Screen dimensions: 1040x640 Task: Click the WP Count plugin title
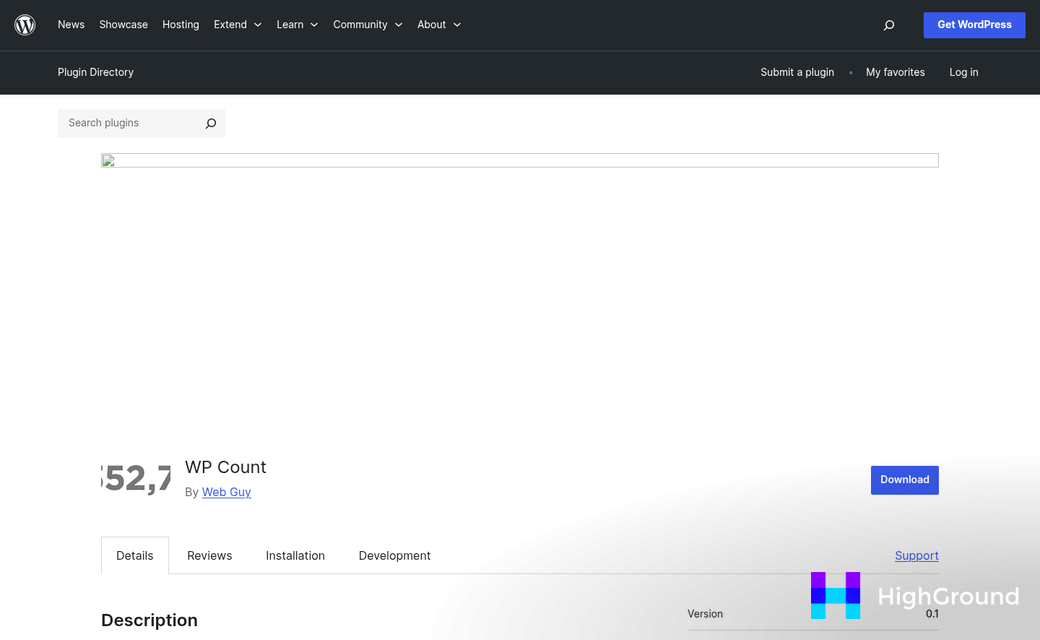[226, 468]
